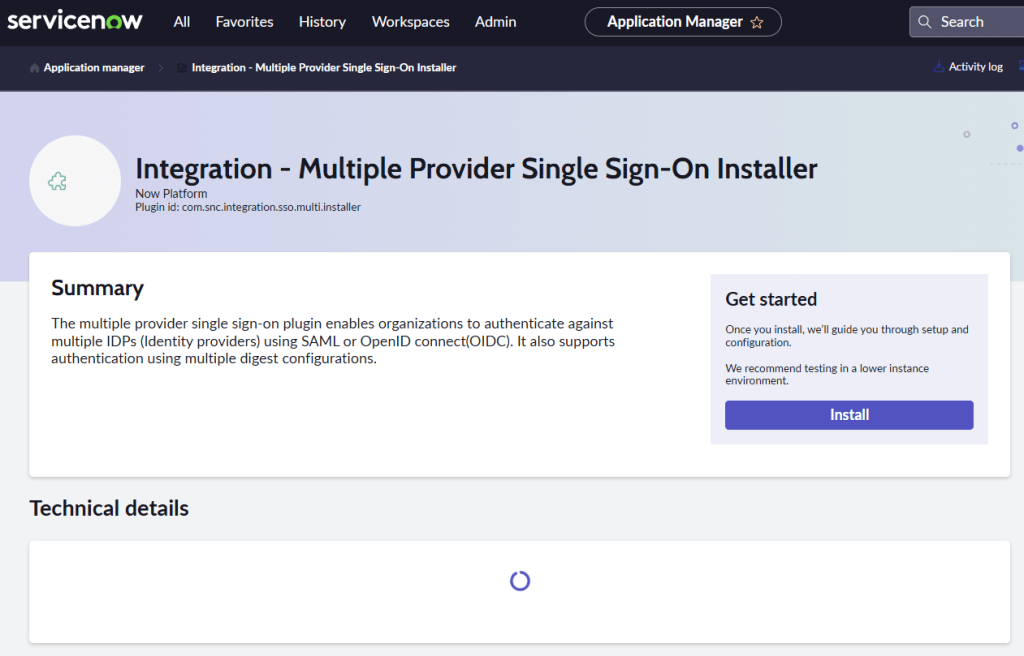Click the puzzle piece plugin icon

[58, 181]
